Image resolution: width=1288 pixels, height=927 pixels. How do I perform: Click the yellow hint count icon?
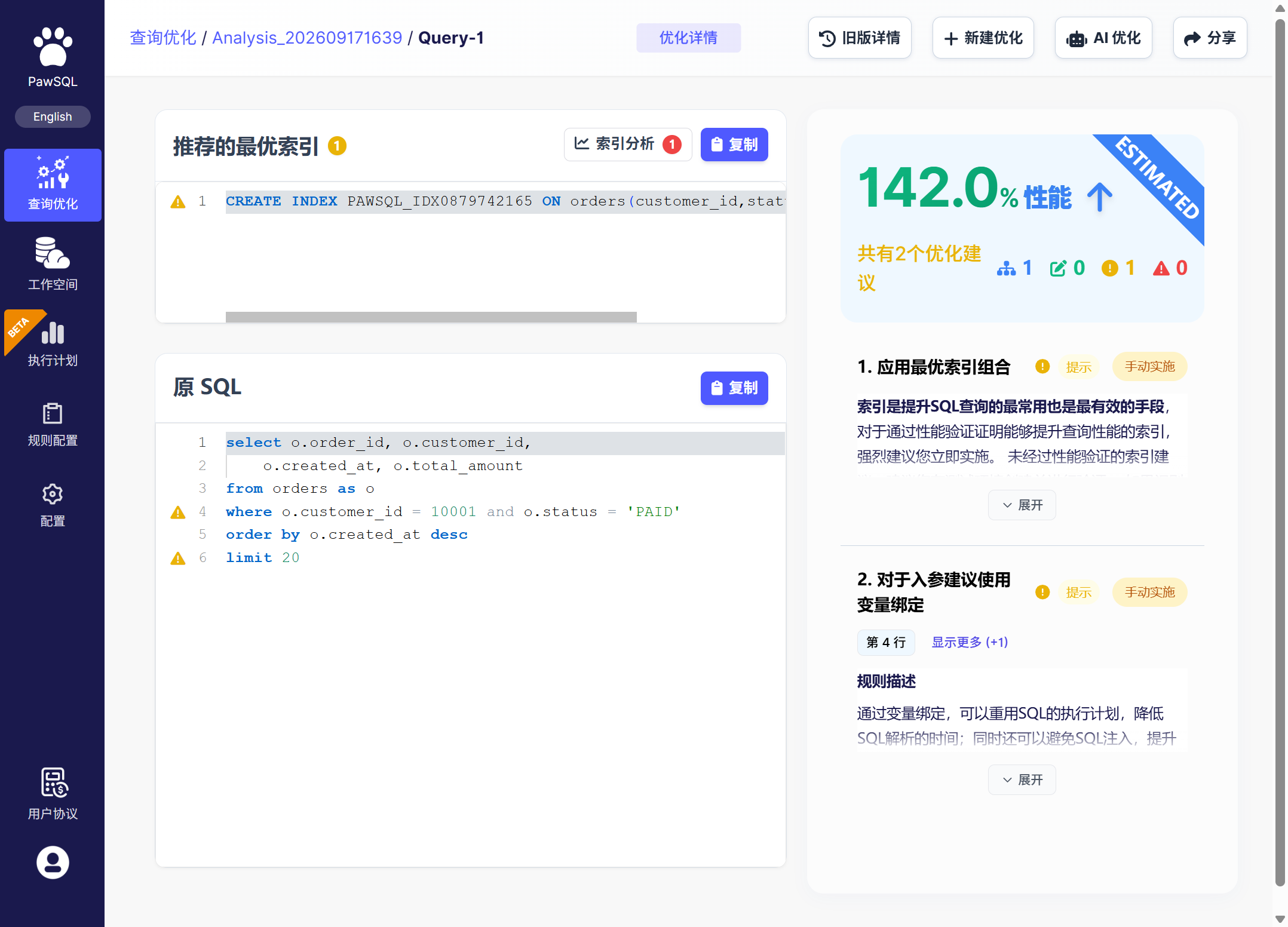[1109, 268]
